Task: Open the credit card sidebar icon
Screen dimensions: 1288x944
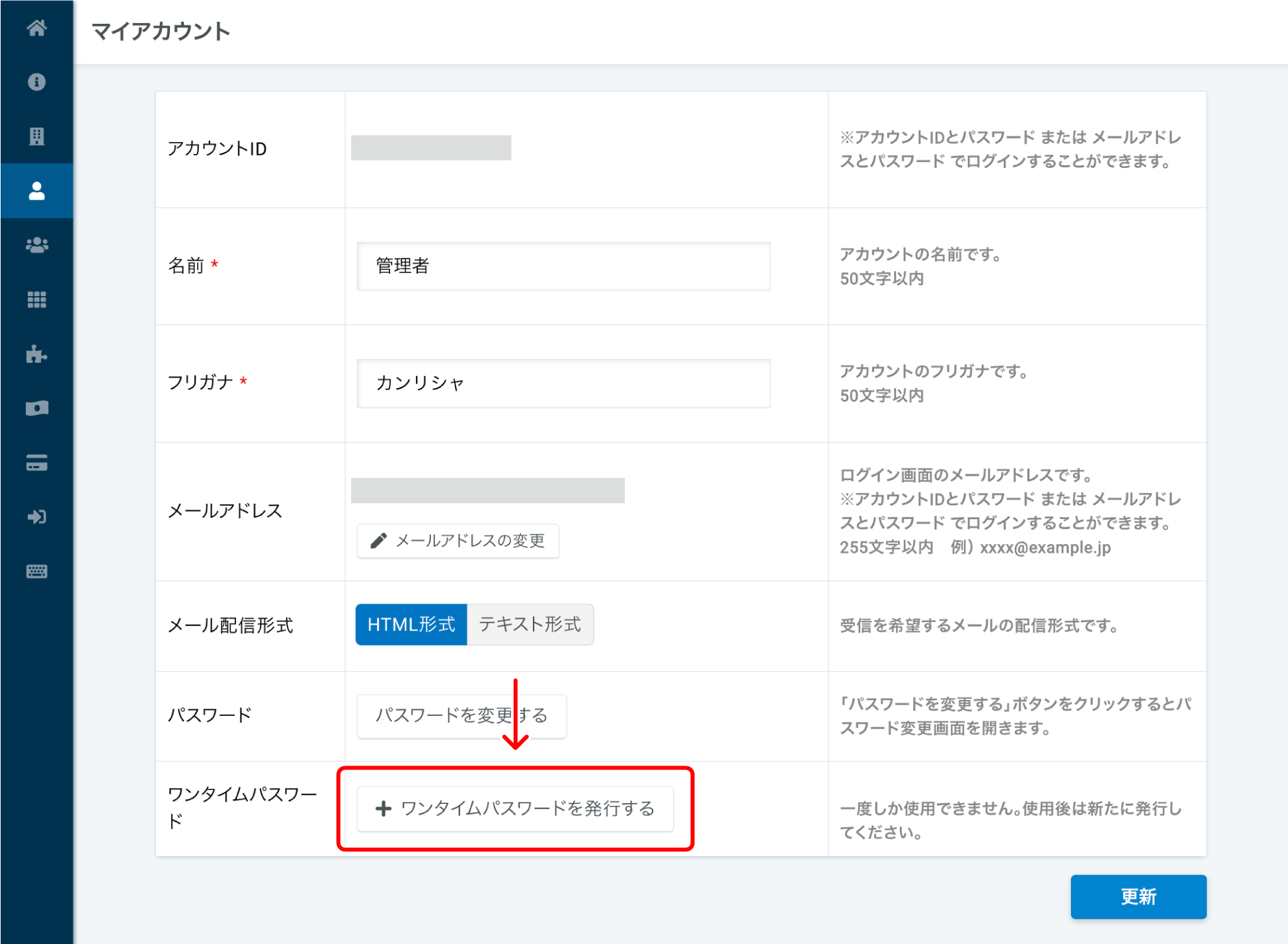Action: pyautogui.click(x=36, y=463)
